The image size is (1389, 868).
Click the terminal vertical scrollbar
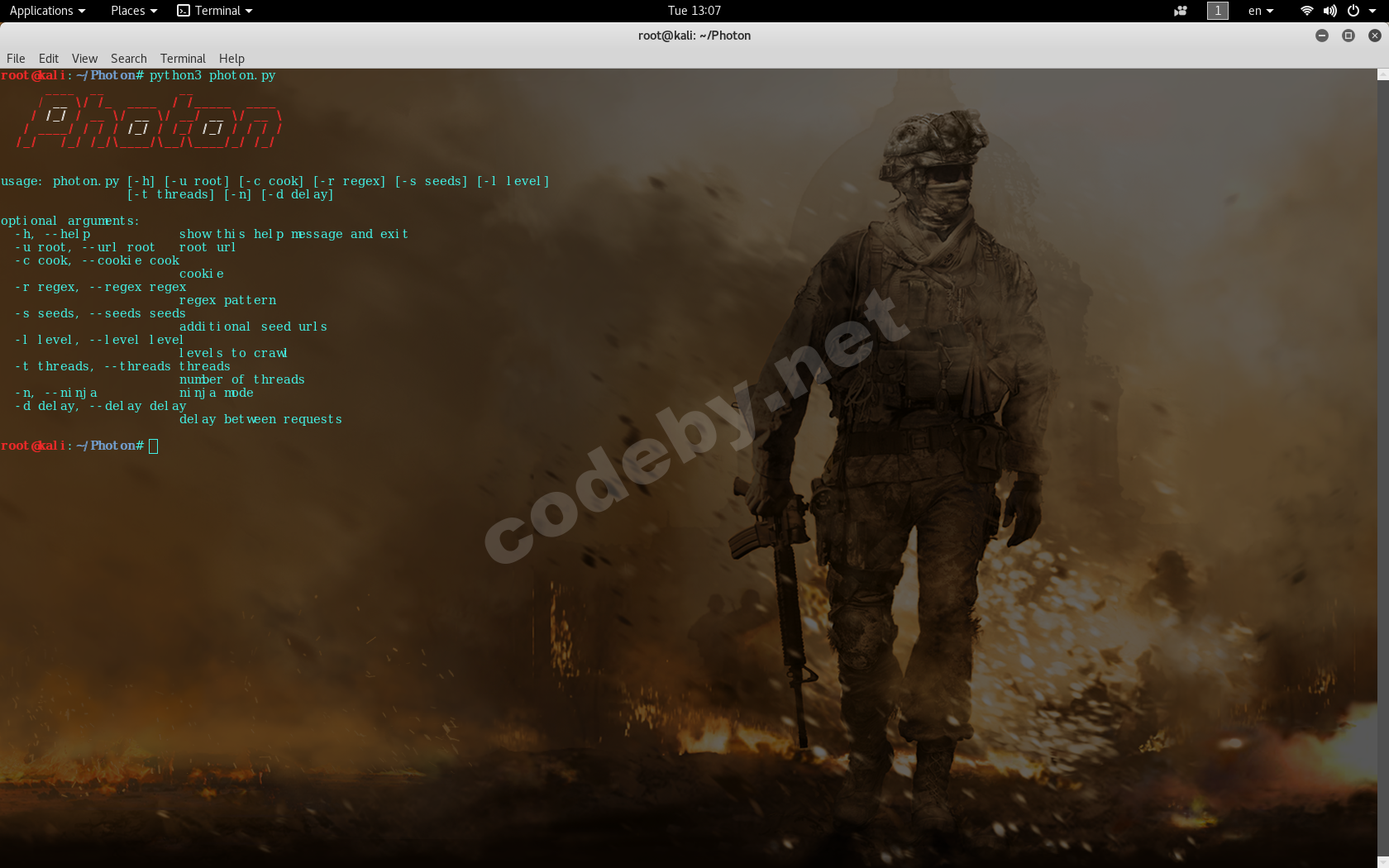(x=1382, y=468)
